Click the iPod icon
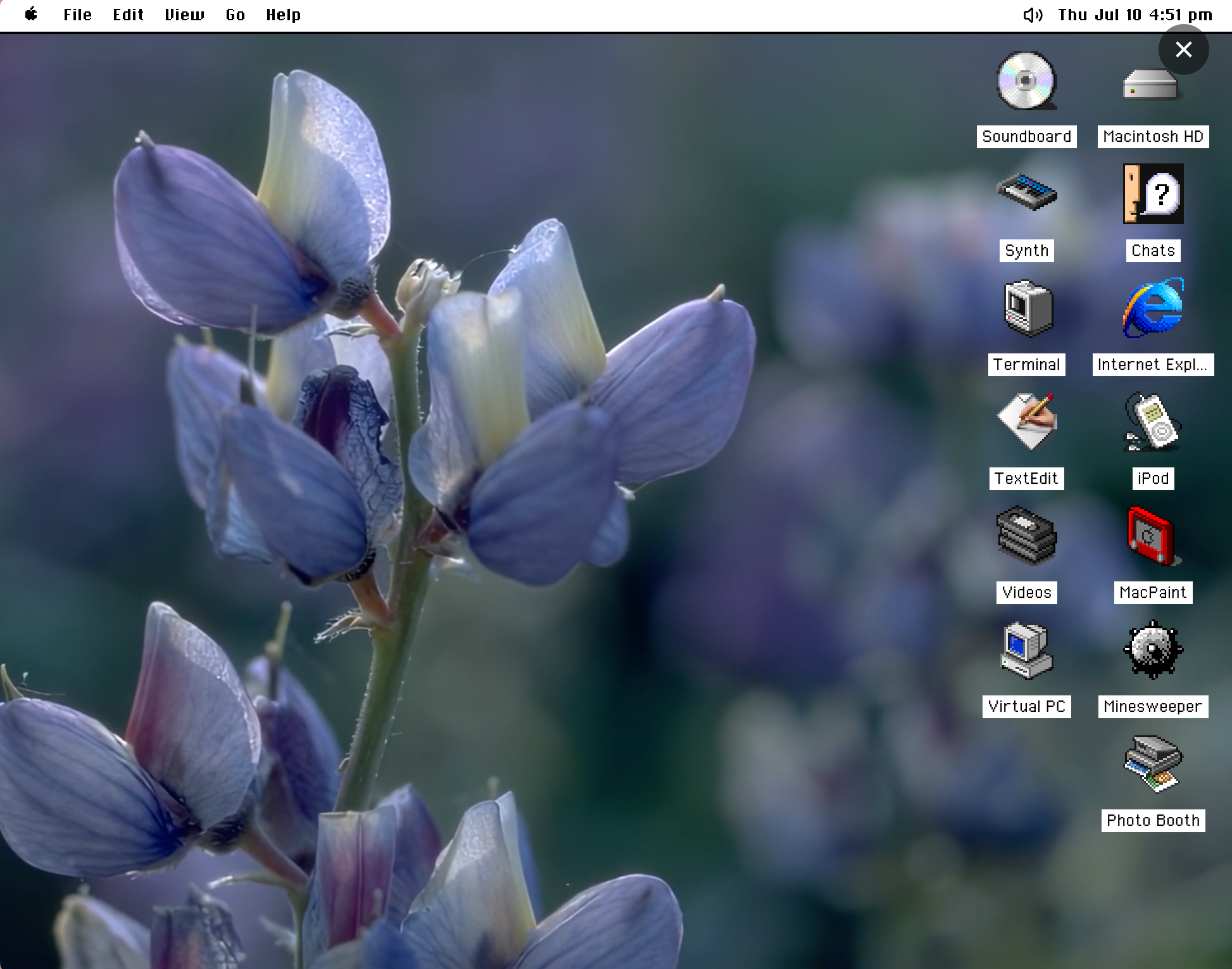Image resolution: width=1232 pixels, height=969 pixels. [x=1152, y=422]
